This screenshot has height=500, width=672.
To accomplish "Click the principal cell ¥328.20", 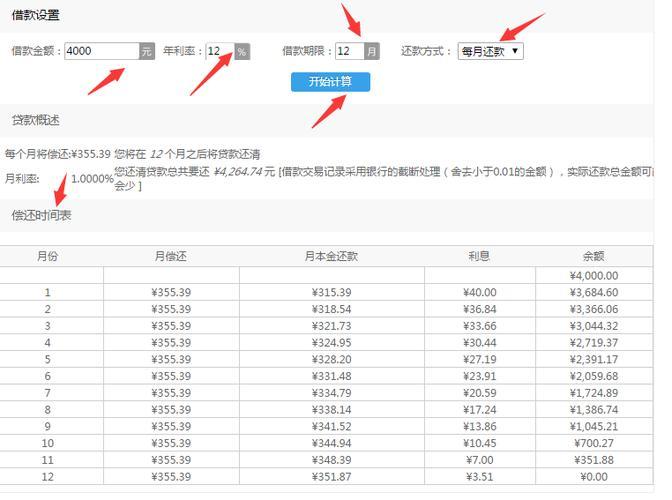I will pos(332,359).
